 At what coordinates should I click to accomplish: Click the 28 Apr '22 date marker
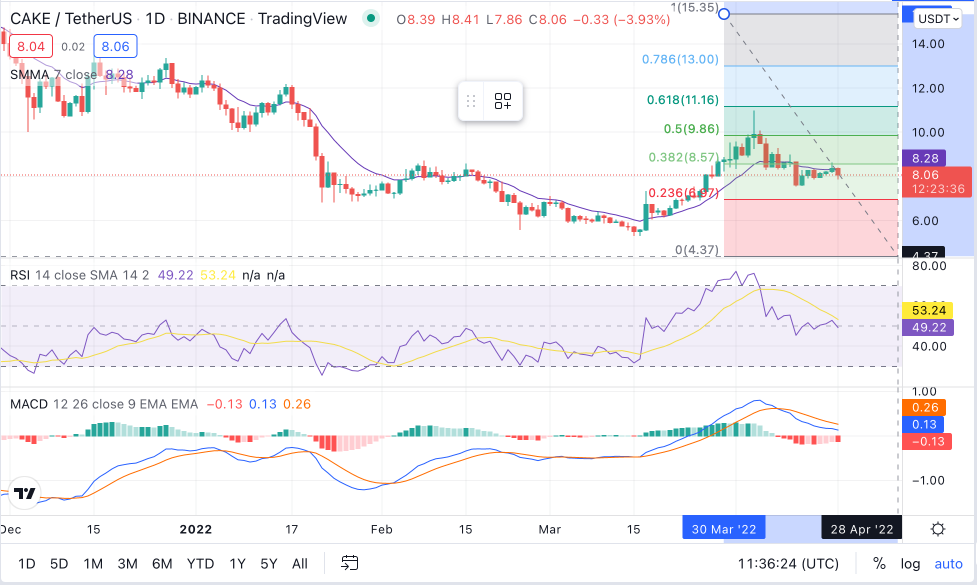click(x=862, y=529)
